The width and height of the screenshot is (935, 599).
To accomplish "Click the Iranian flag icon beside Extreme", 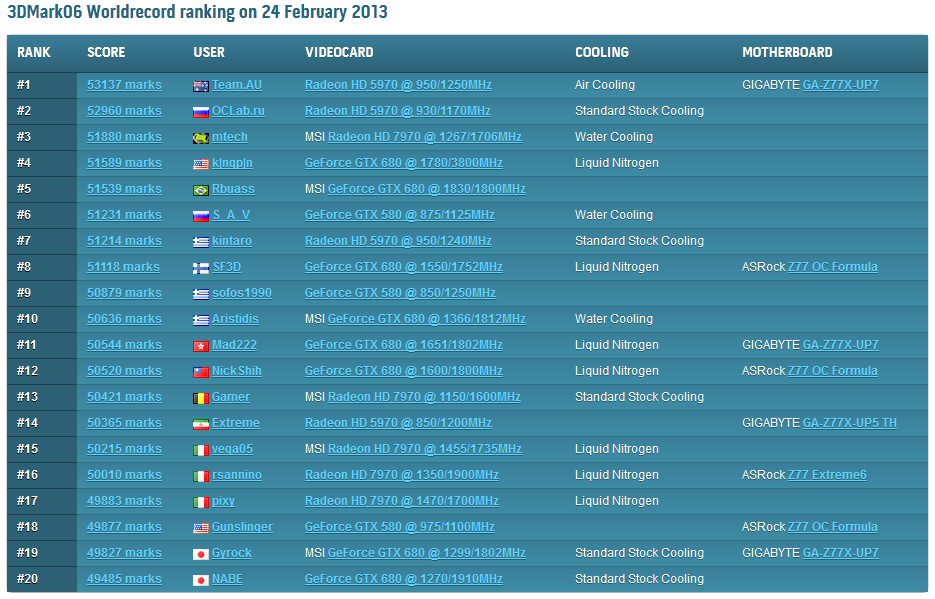I will click(x=200, y=424).
